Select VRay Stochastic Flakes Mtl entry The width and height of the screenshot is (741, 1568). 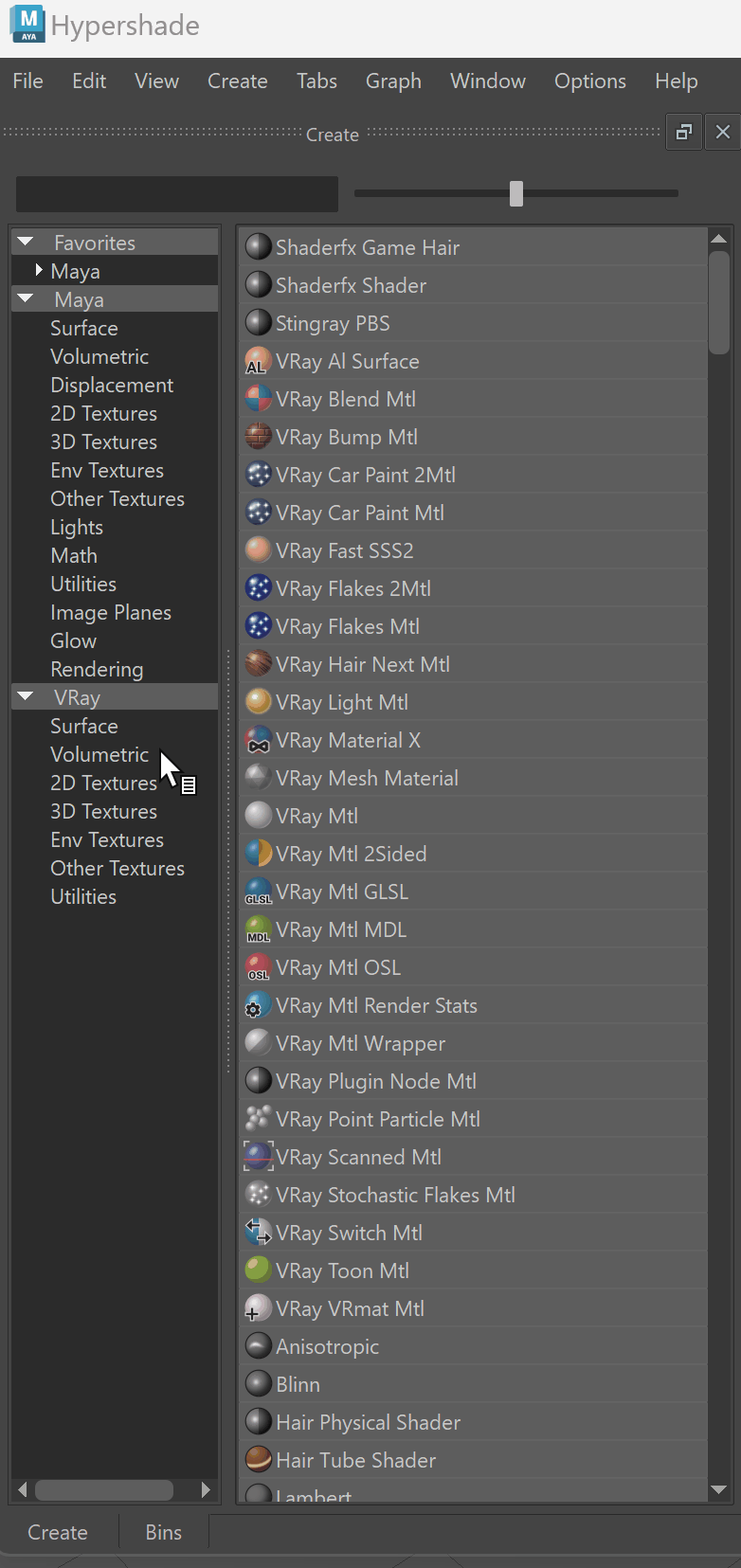tap(474, 1195)
